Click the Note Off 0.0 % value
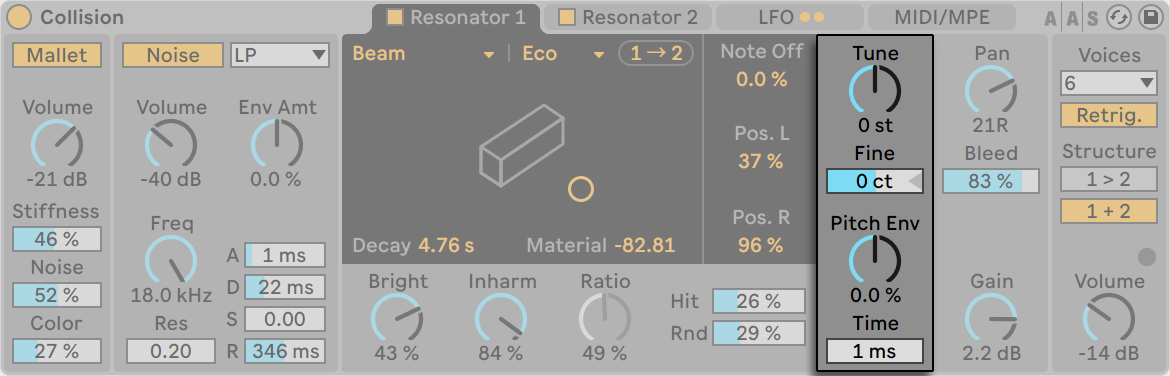Viewport: 1170px width, 376px height. (761, 79)
